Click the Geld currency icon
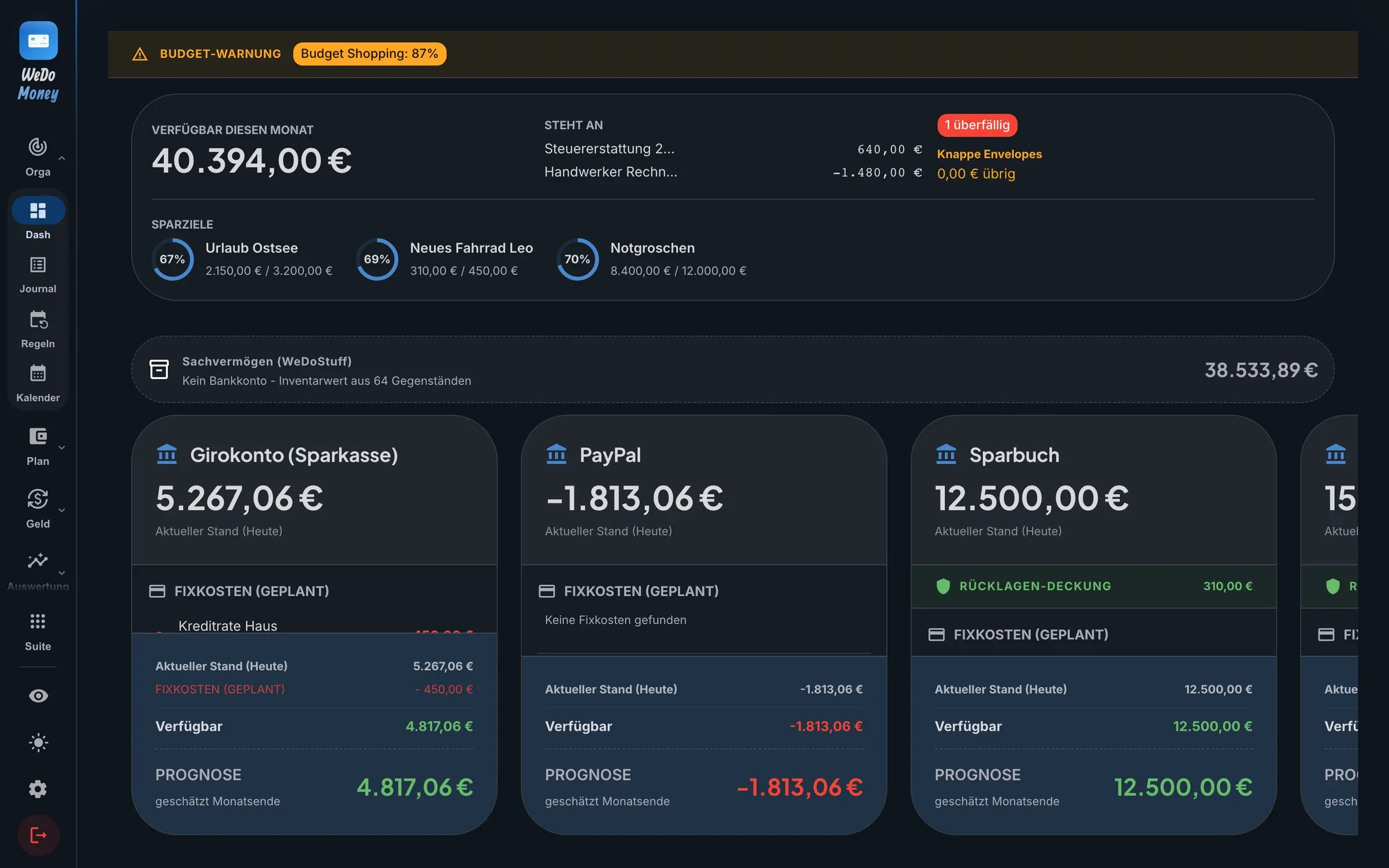This screenshot has height=868, width=1389. [38, 499]
